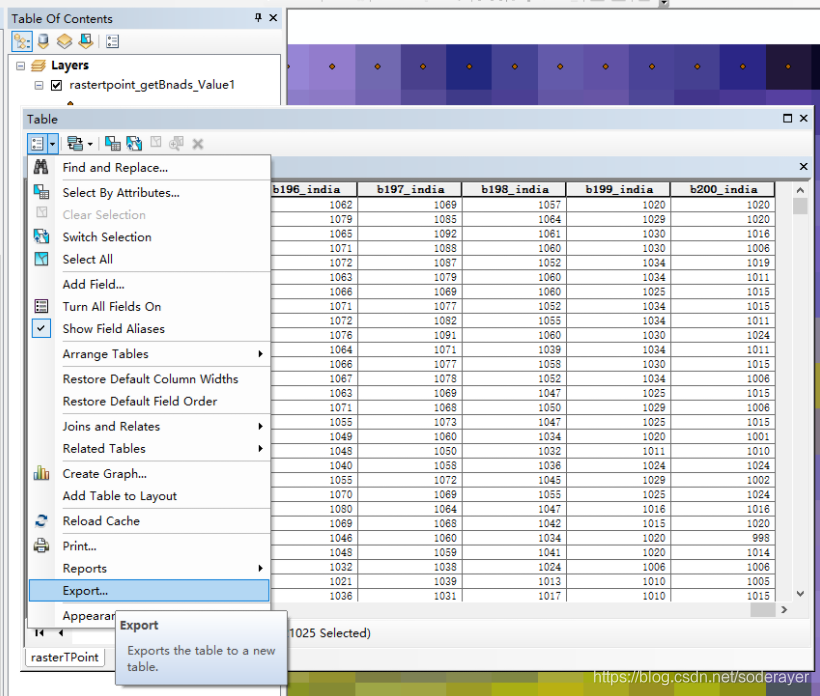This screenshot has width=820, height=696.
Task: Click Clear Selection toolbar icon
Action: 155,142
